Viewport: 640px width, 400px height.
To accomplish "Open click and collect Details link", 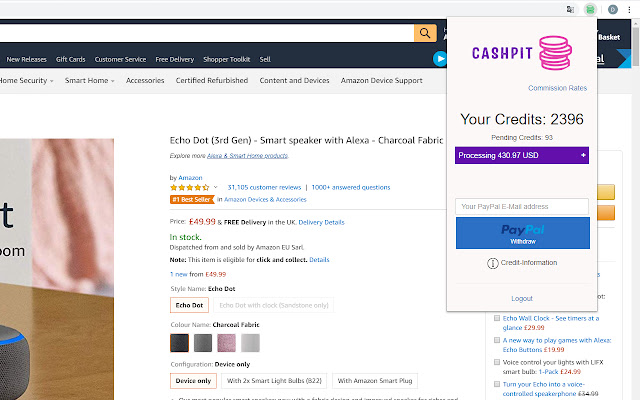I will 319,260.
